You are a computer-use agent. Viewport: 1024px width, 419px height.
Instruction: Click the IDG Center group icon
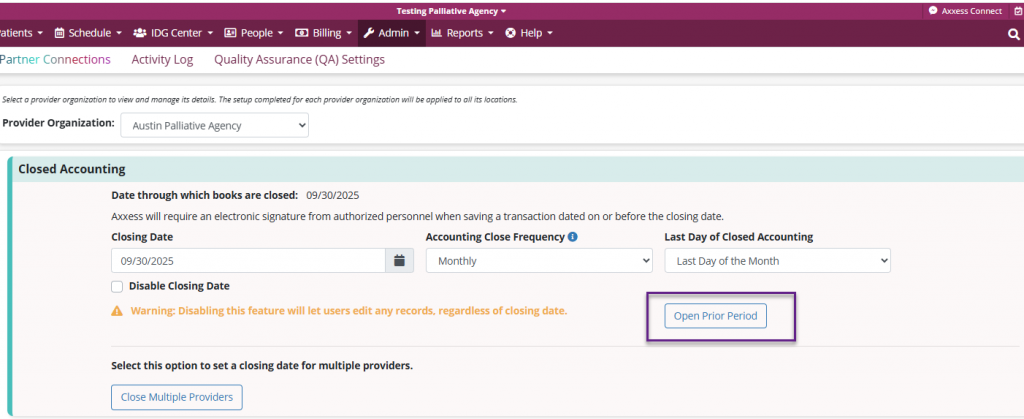139,33
